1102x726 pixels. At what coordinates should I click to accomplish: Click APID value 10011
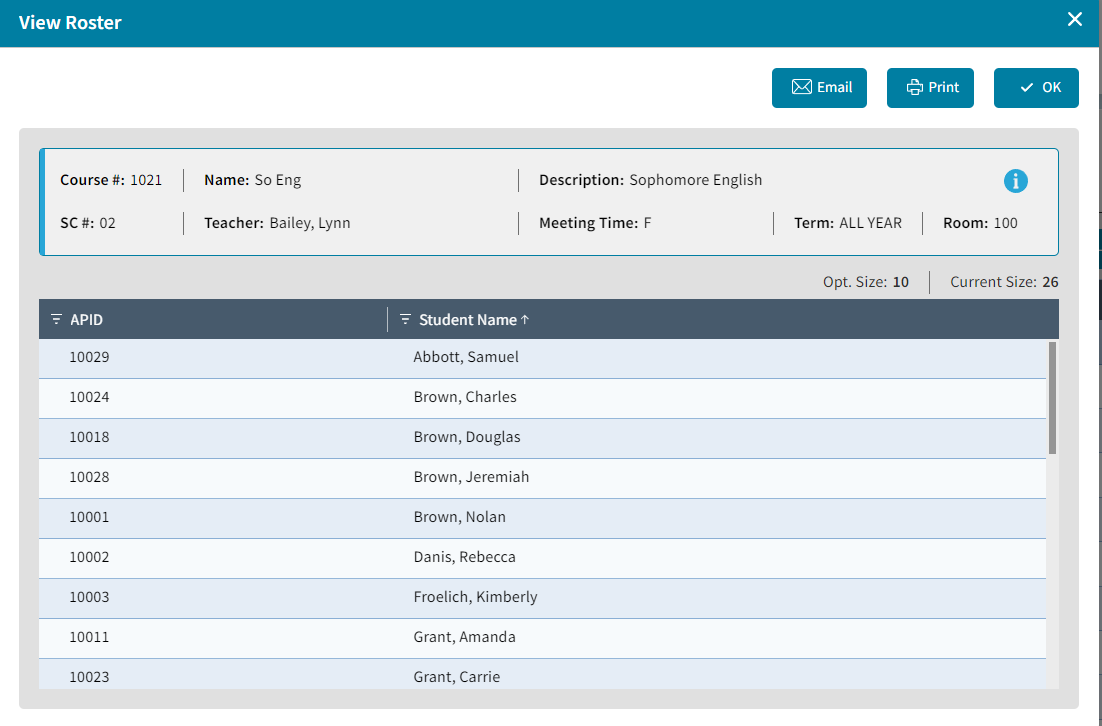pos(89,637)
